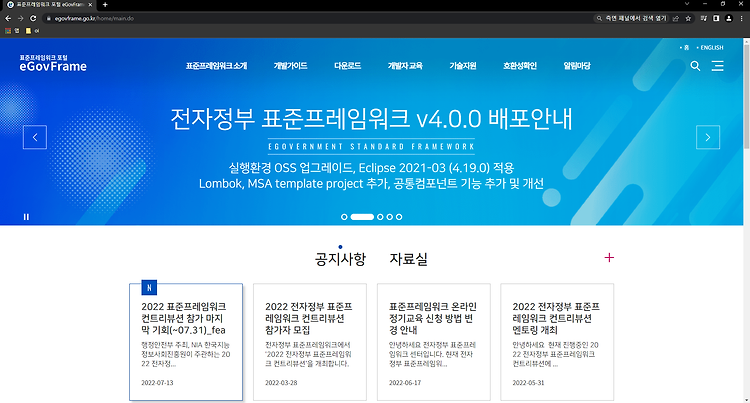750x403 pixels.
Task: Open notice card dated 2022-07-13
Action: pos(186,342)
